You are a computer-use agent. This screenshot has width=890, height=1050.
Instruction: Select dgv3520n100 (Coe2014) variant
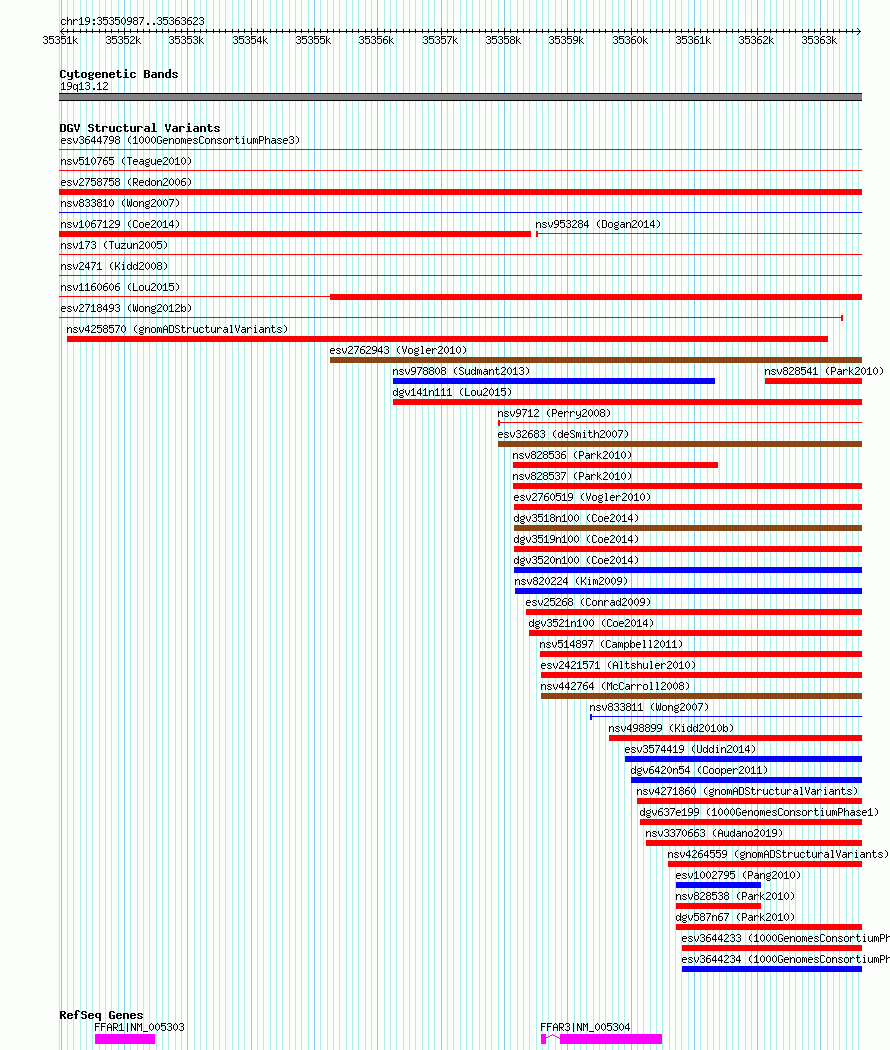576,560
